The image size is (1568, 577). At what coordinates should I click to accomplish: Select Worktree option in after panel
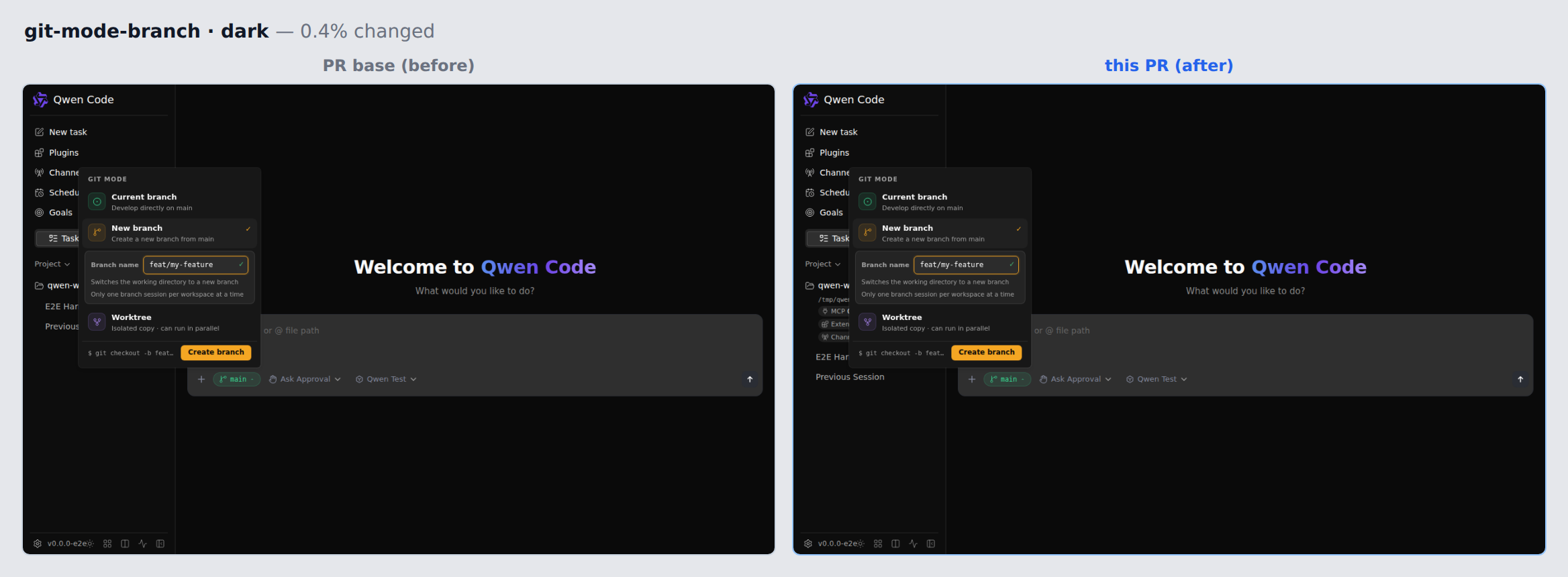940,322
